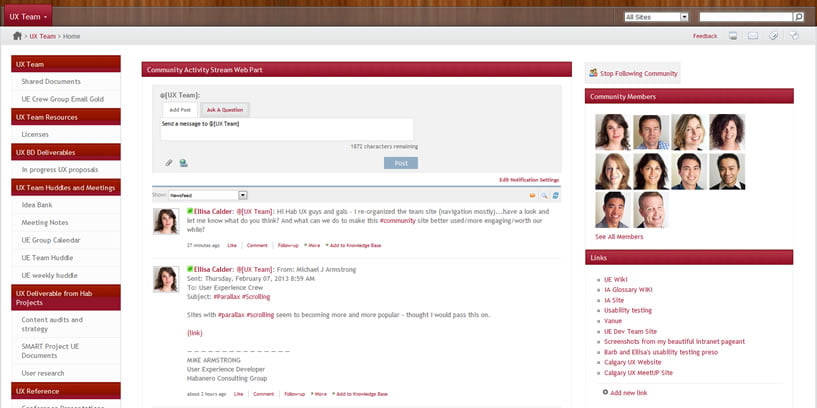Click the paperclip attachment icon
Viewport: 817px width, 408px height.
pos(169,163)
